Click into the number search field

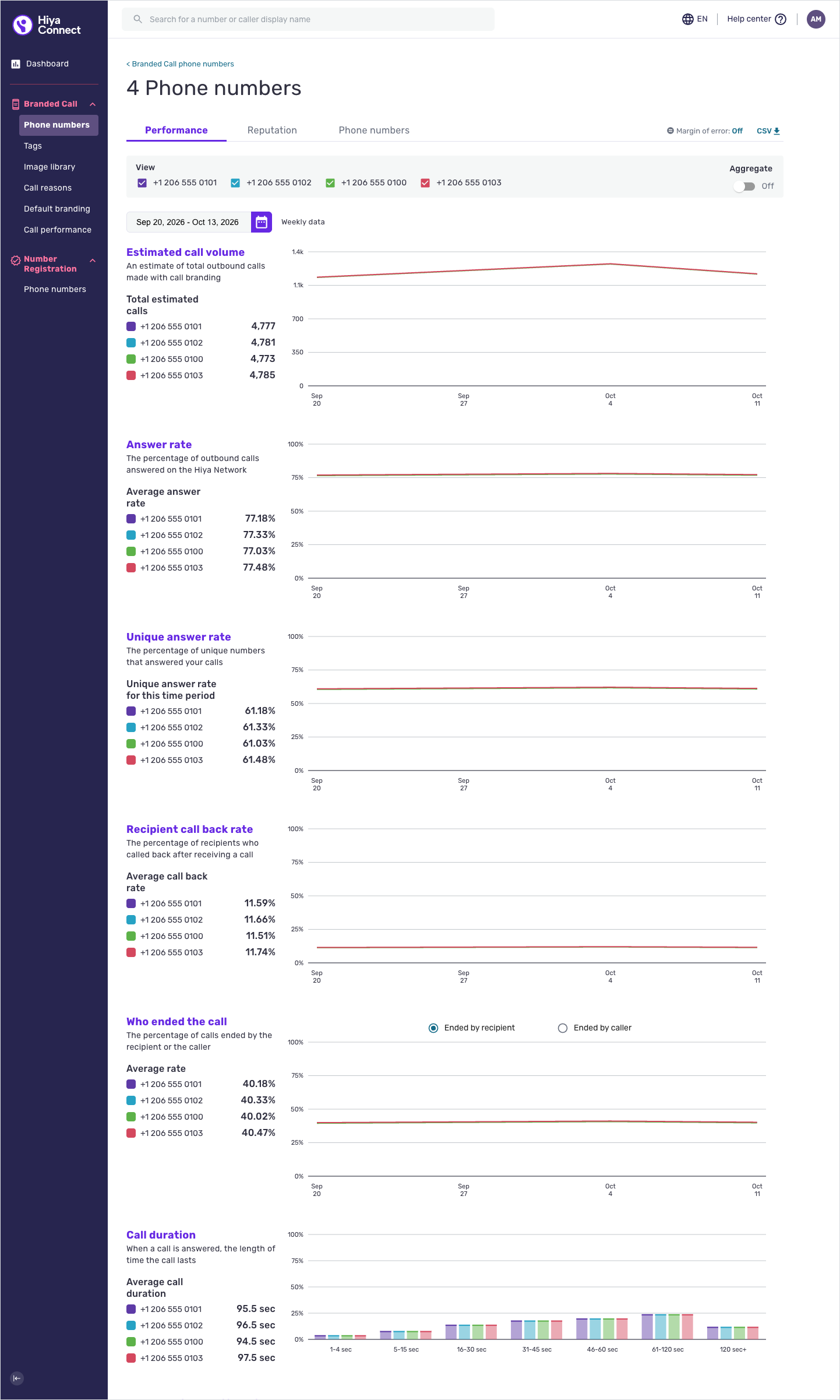308,19
